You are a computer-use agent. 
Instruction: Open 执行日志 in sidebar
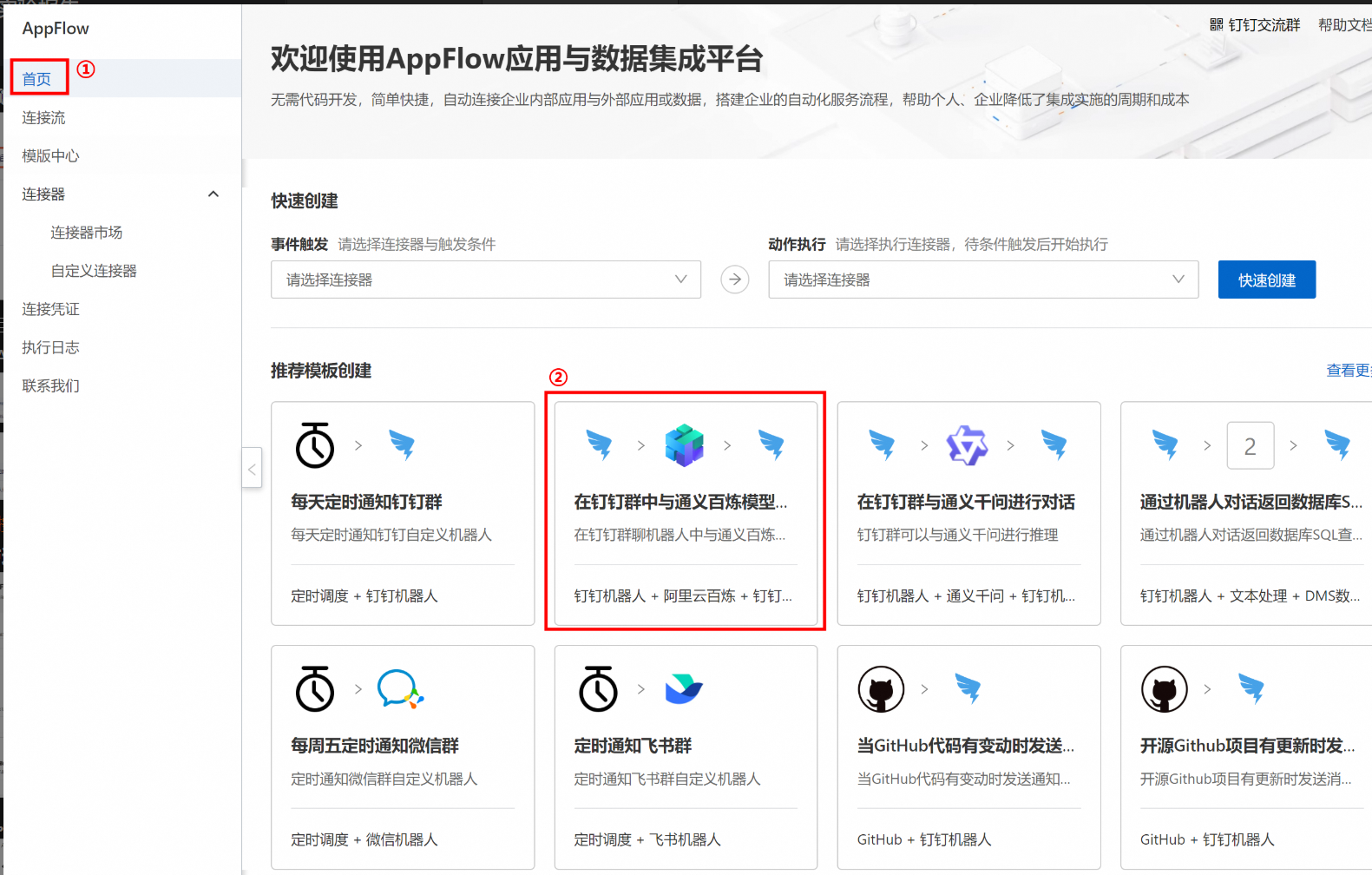50,346
